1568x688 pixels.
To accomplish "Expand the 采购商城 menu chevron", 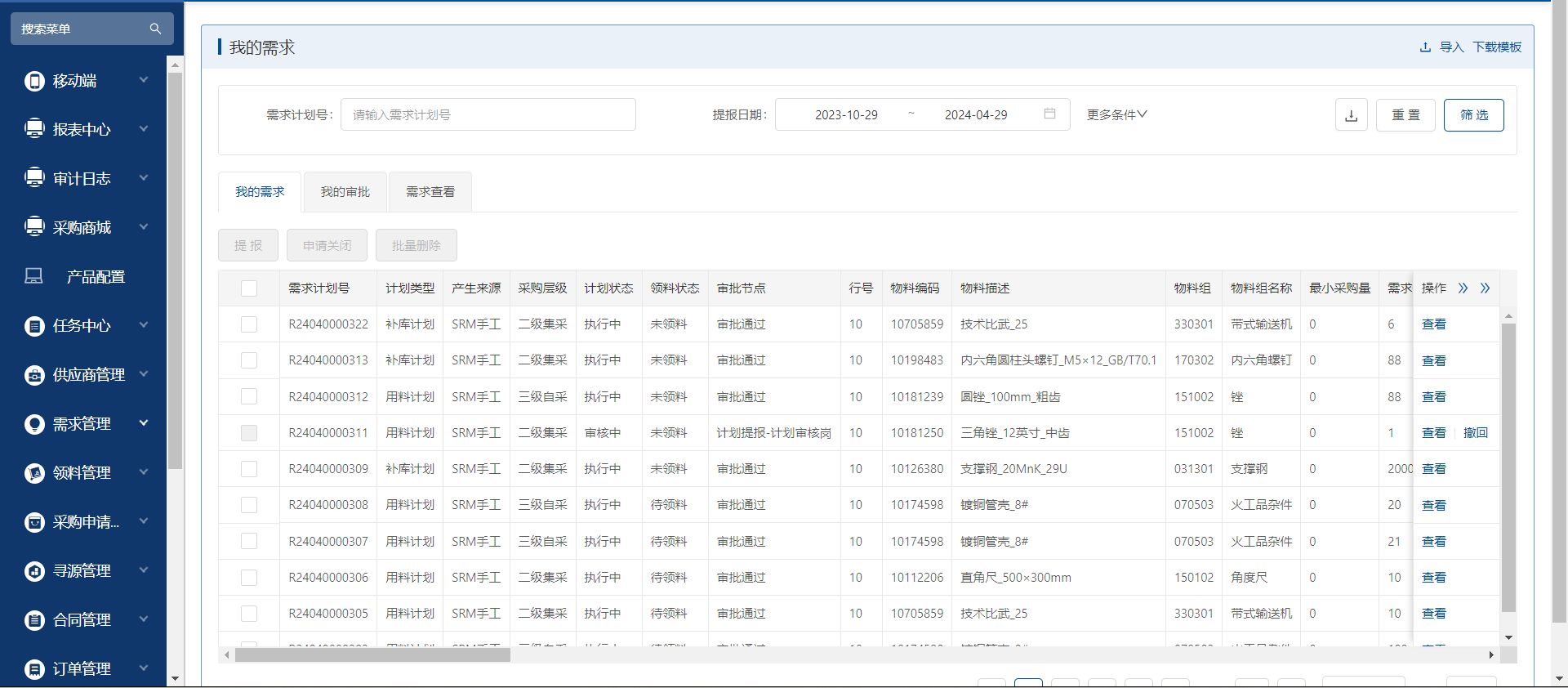I will (x=144, y=227).
